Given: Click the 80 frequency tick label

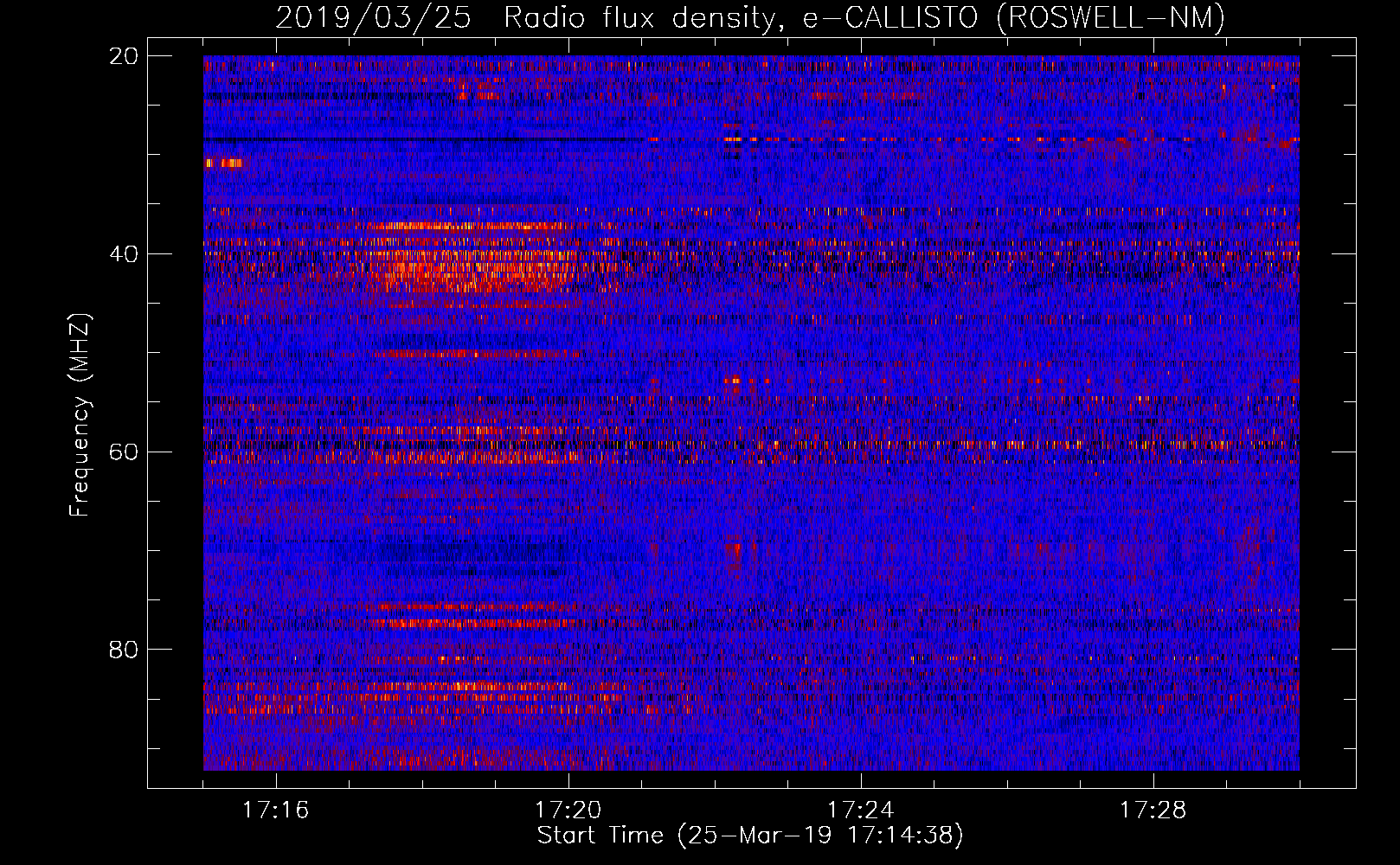Looking at the screenshot, I should 124,650.
